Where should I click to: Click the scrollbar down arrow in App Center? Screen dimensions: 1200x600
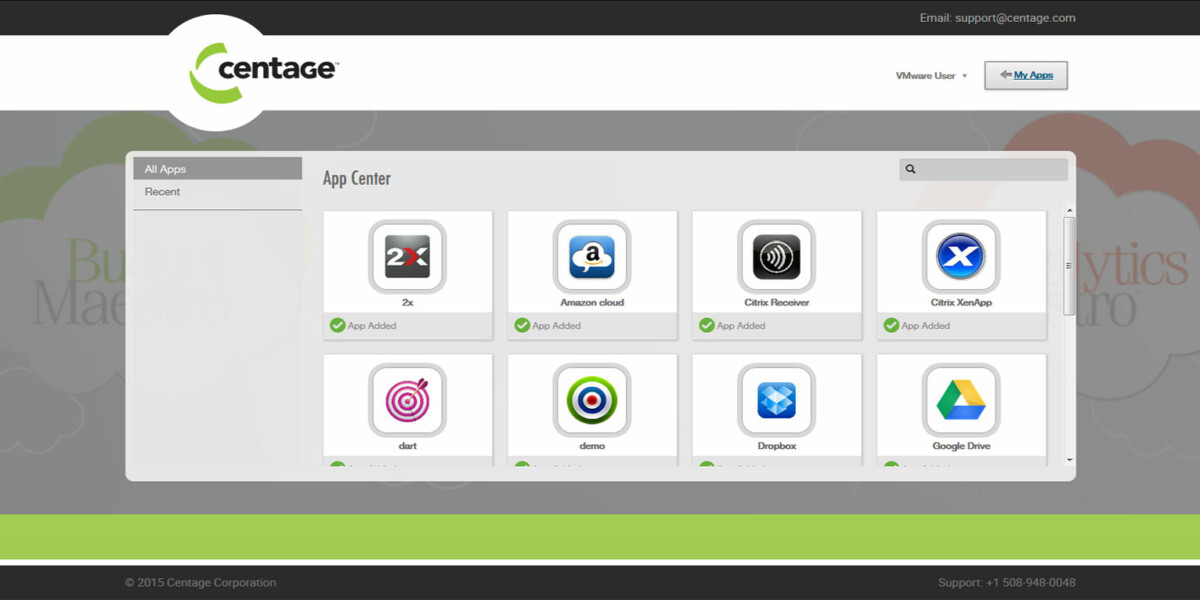[1069, 459]
